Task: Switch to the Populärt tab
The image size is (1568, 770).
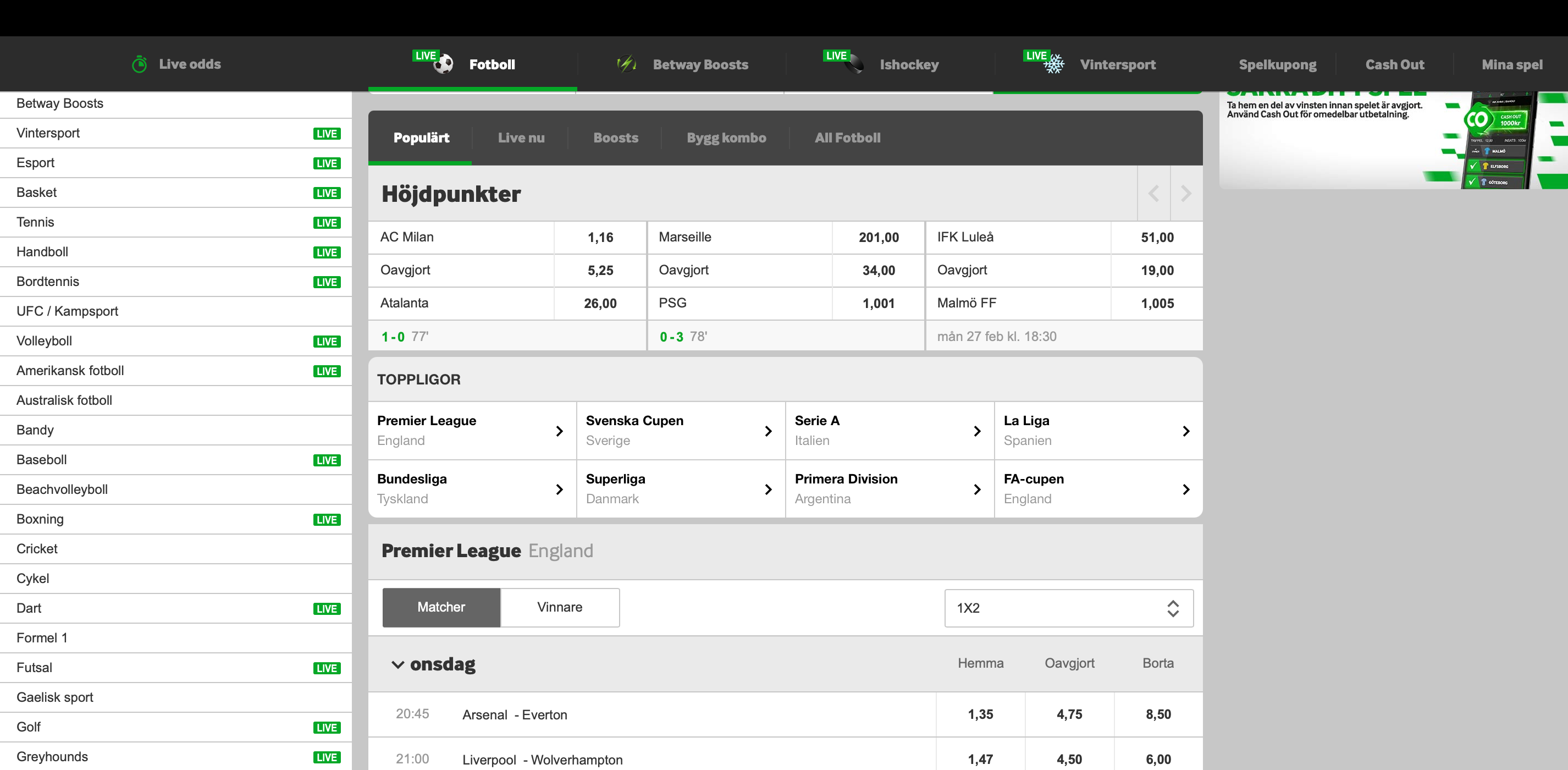Action: (421, 137)
